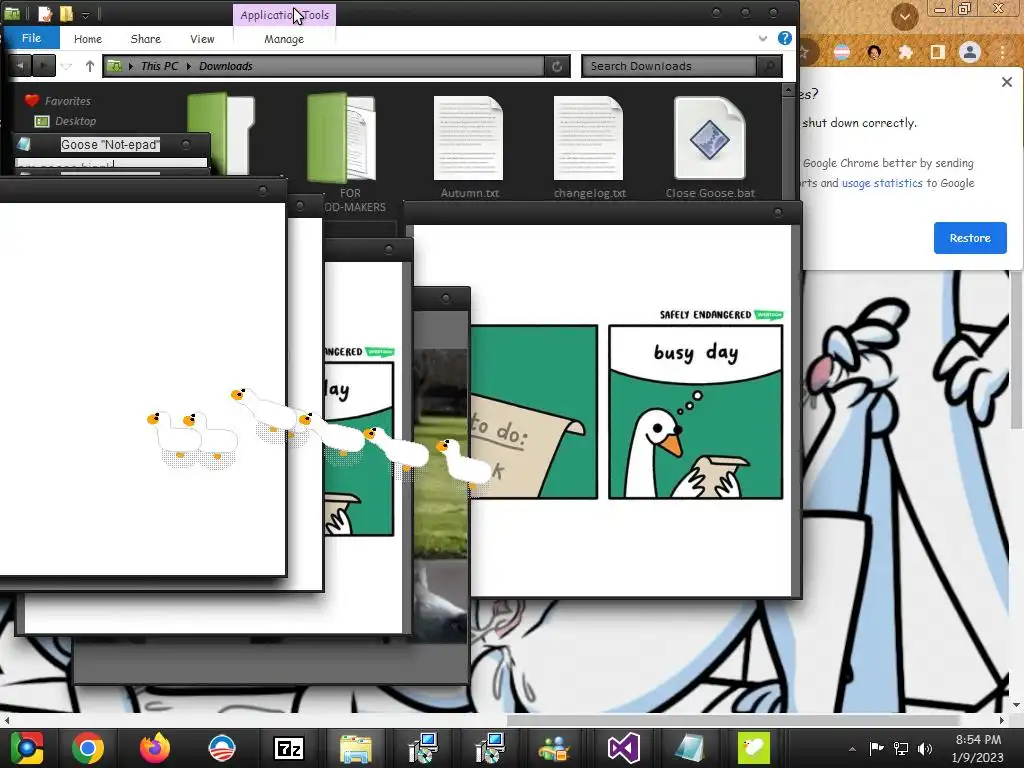1024x768 pixels.
Task: Open the usage statistics link
Action: [x=882, y=184]
